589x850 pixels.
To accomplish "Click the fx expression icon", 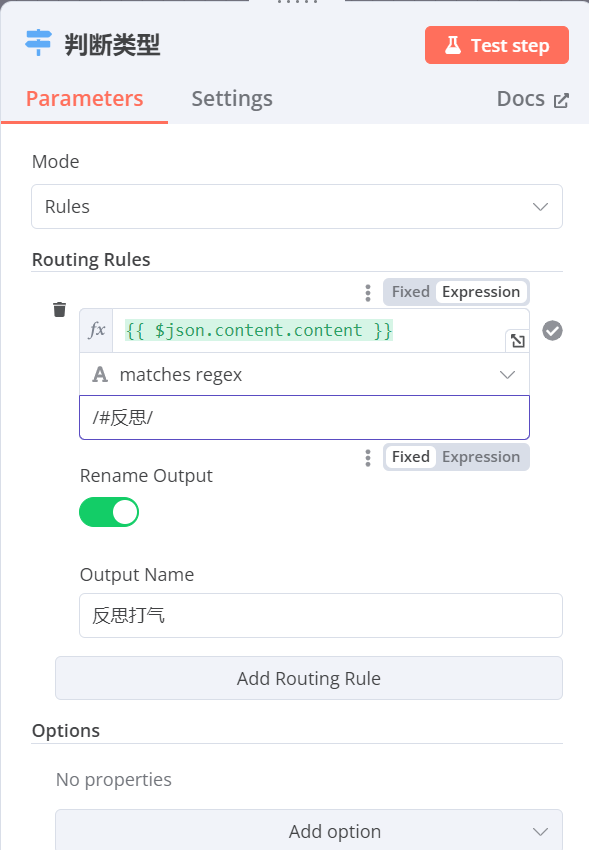I will [96, 330].
